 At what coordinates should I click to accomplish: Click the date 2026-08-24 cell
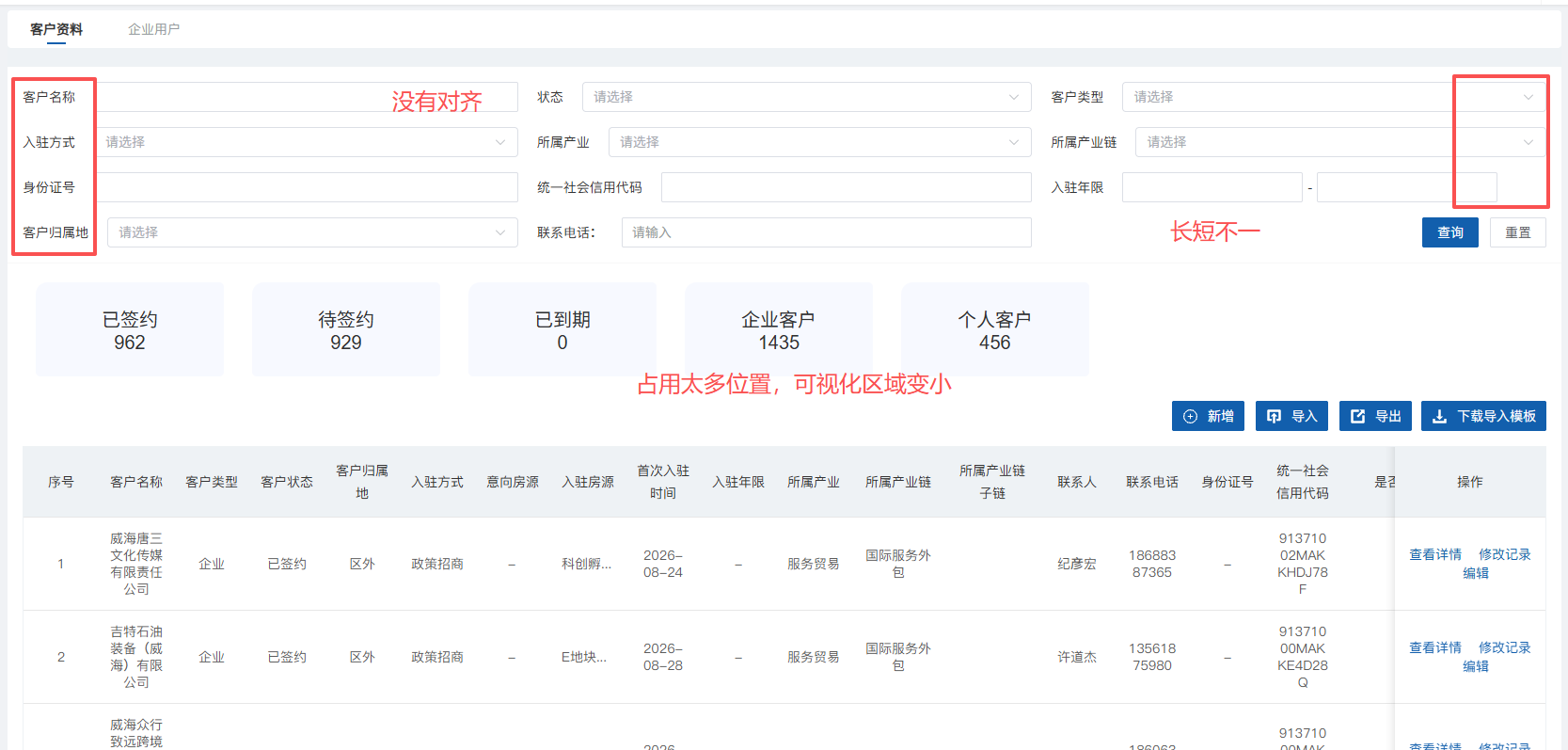663,564
